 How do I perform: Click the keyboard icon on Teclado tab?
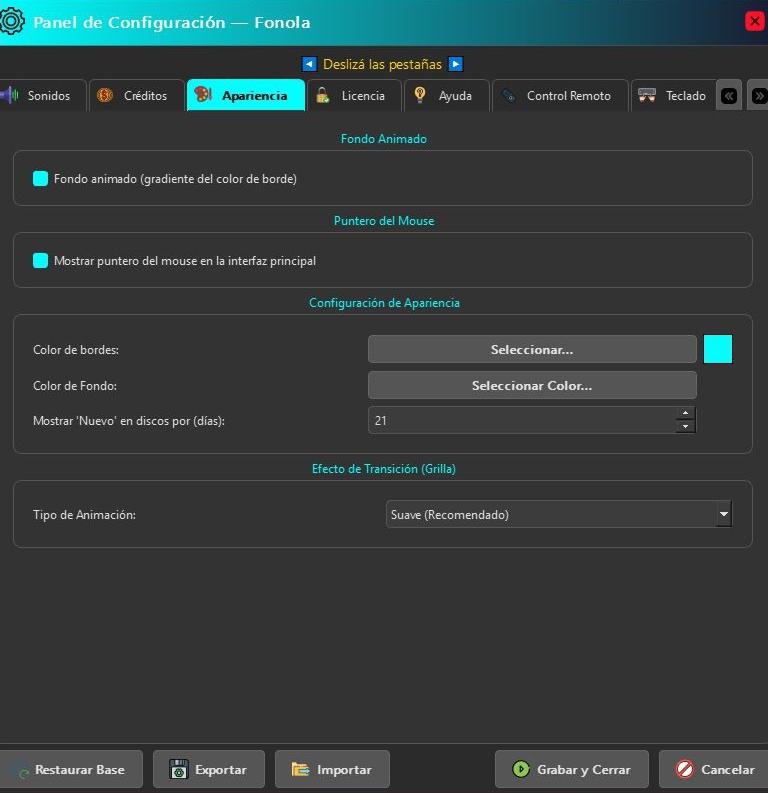(x=647, y=95)
